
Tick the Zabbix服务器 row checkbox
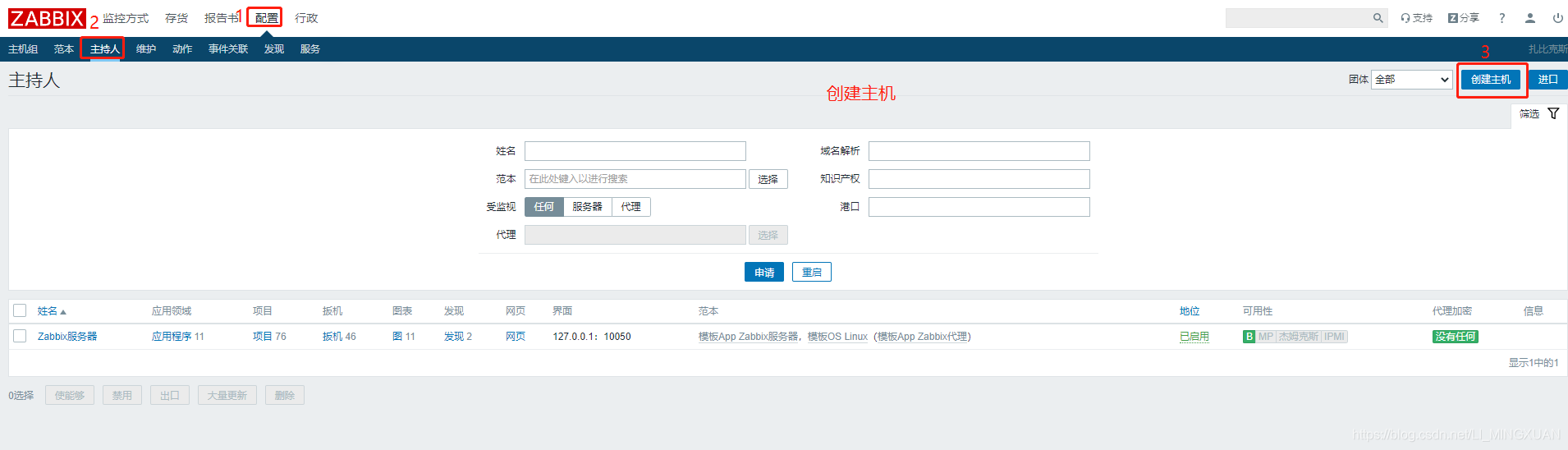tap(20, 337)
